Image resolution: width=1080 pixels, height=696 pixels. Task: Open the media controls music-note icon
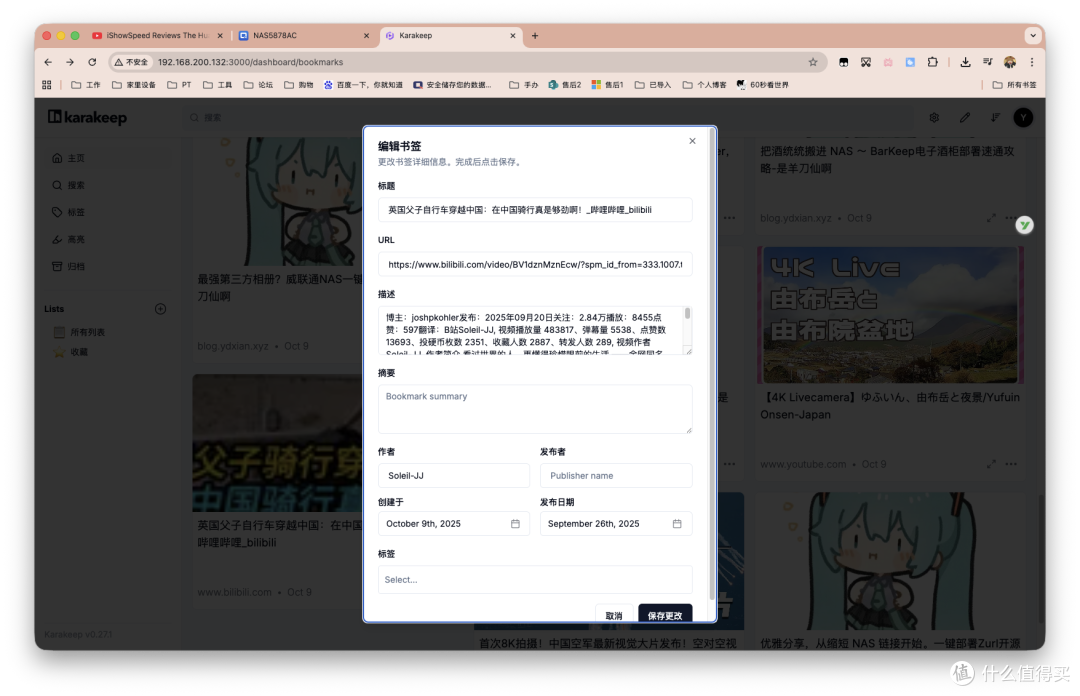click(x=988, y=62)
